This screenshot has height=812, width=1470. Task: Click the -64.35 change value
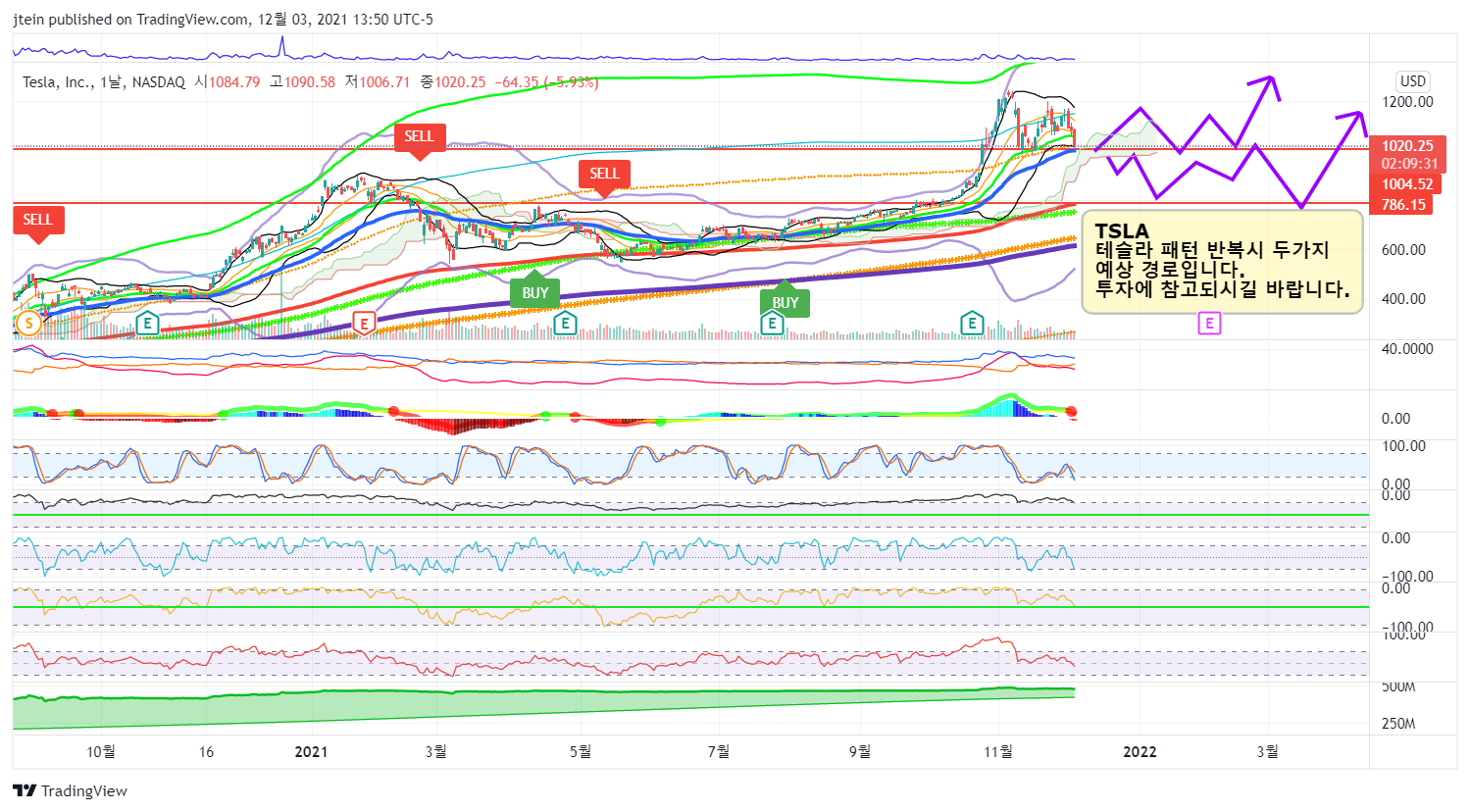(517, 82)
